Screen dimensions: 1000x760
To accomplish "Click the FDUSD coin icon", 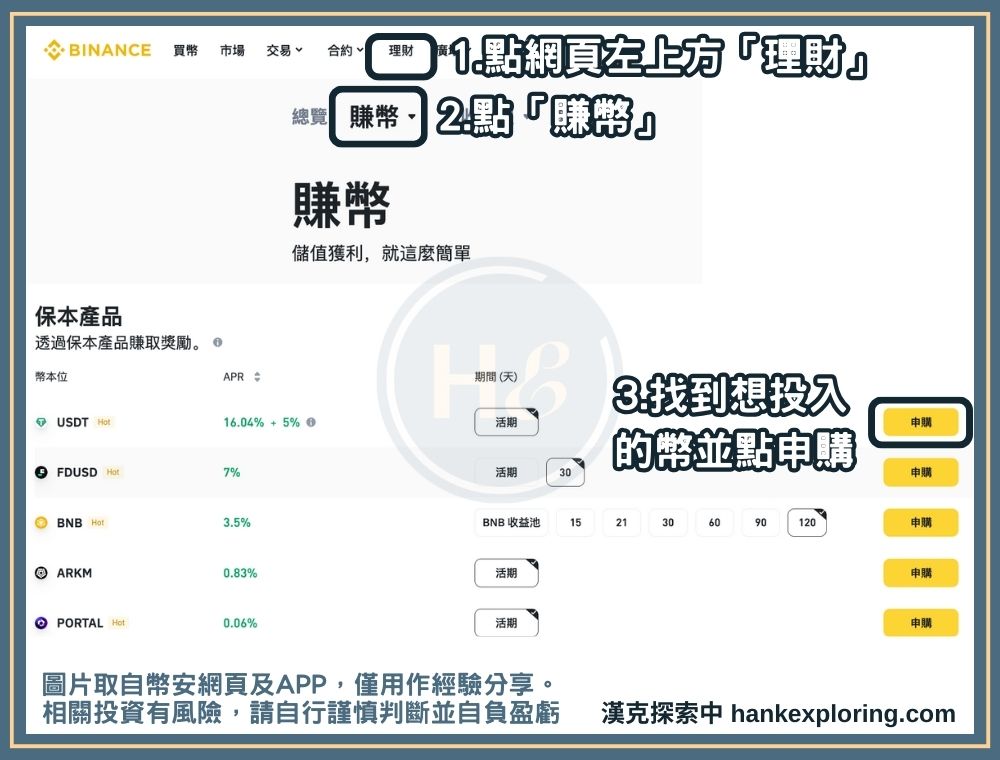I will coord(41,472).
